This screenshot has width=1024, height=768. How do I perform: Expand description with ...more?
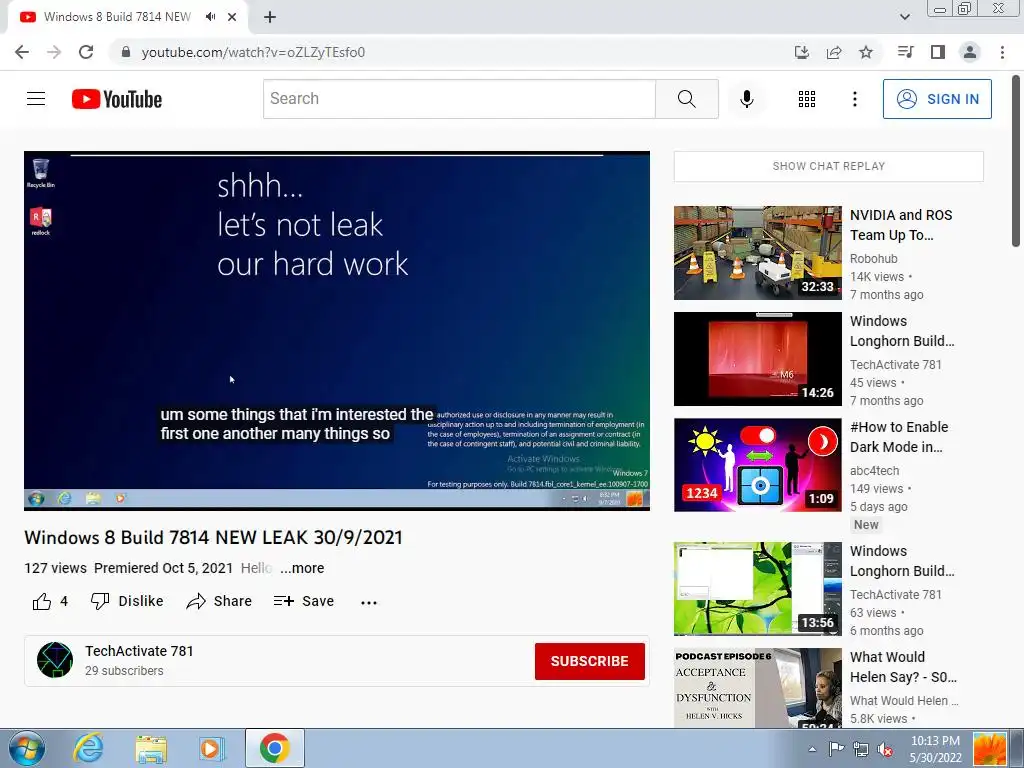[x=302, y=568]
